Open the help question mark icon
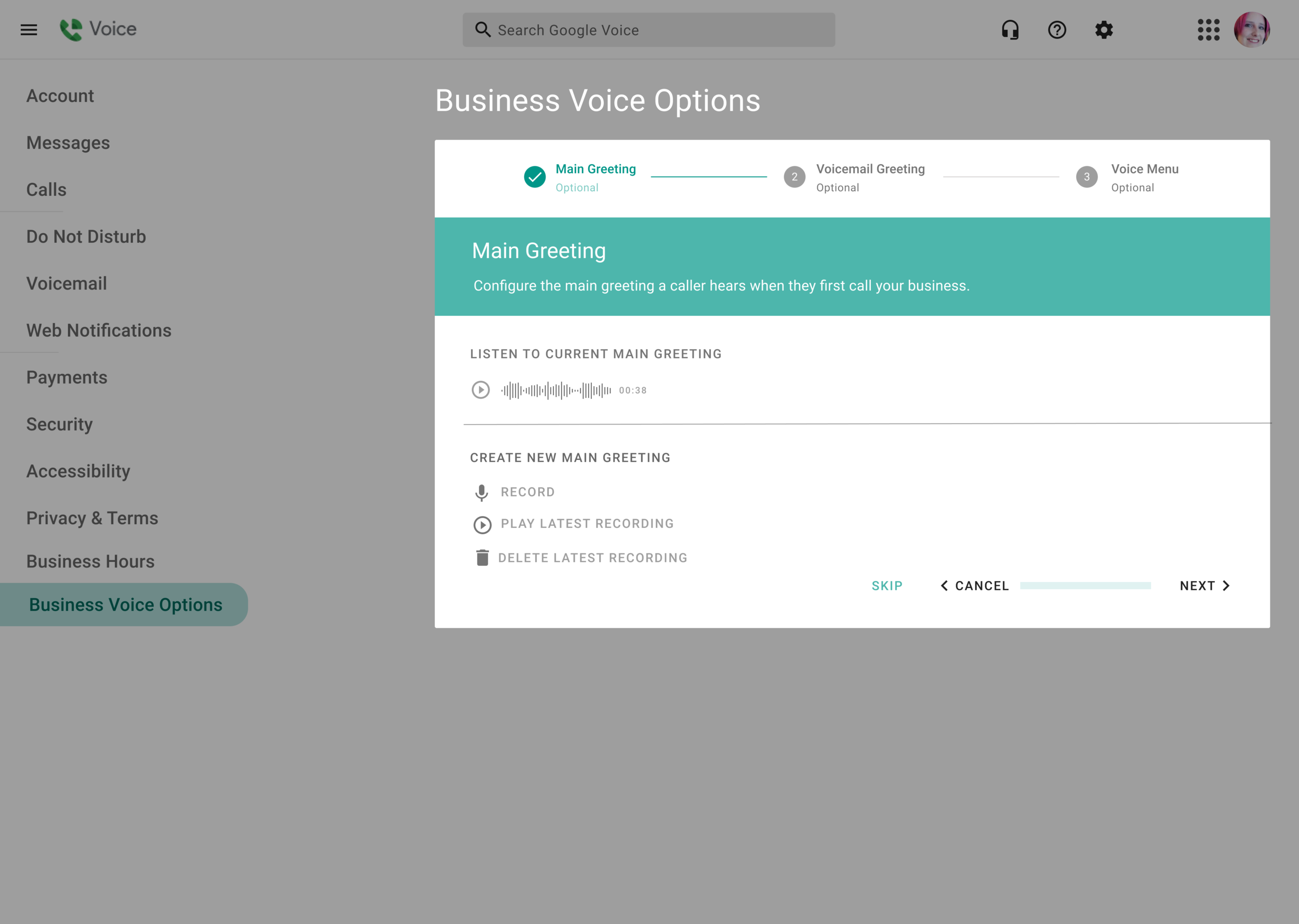 [1057, 30]
